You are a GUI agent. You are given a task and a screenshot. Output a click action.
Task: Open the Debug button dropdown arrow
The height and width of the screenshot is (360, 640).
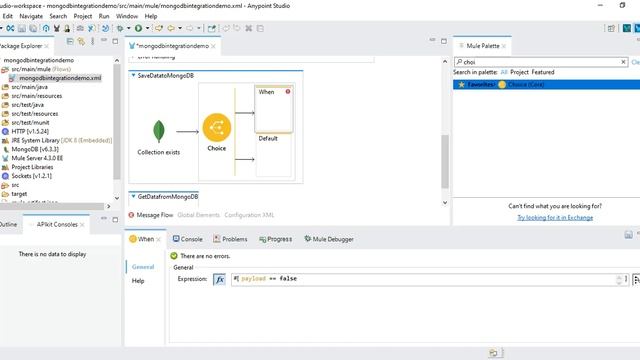[x=128, y=28]
